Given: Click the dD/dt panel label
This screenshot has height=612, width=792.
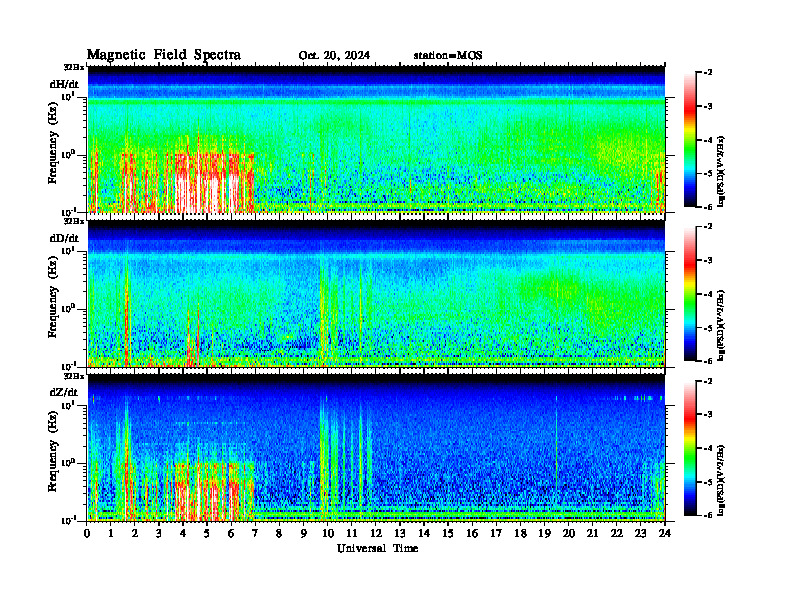Looking at the screenshot, I should 64,238.
